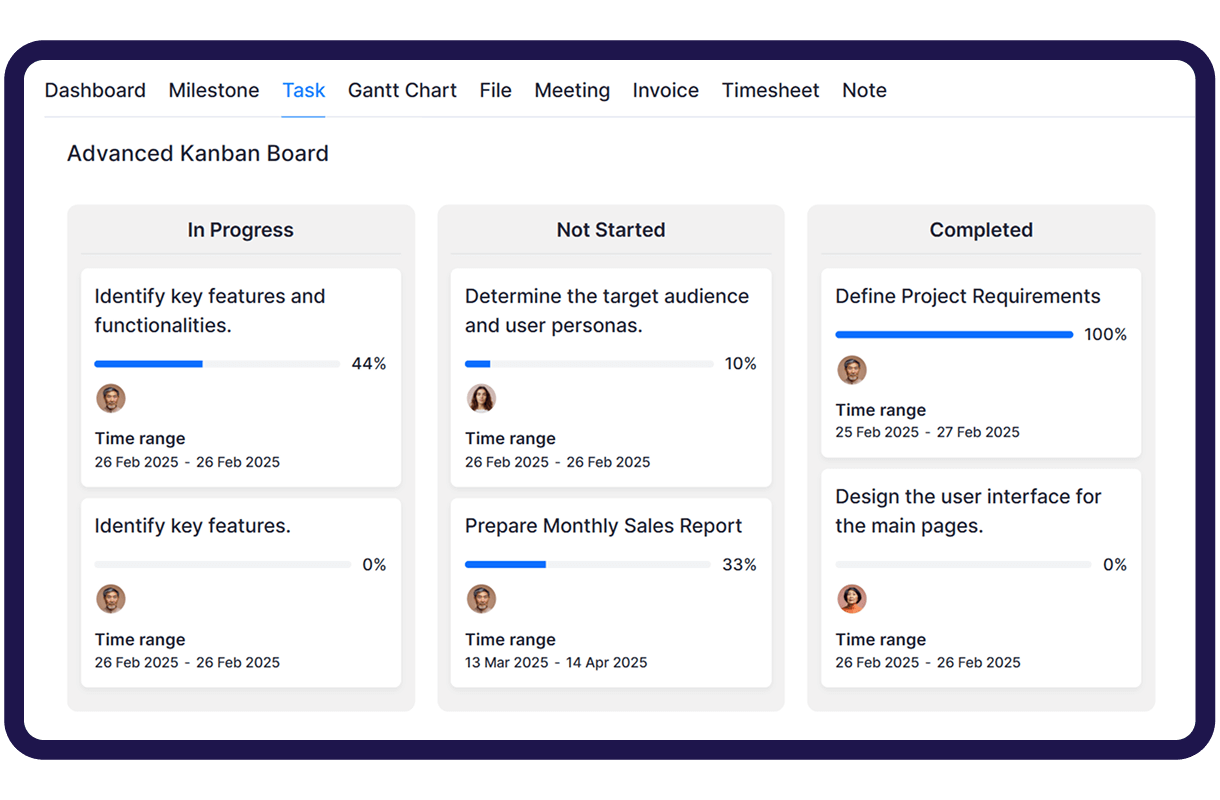
Task: Open the Note tab
Action: 864,90
